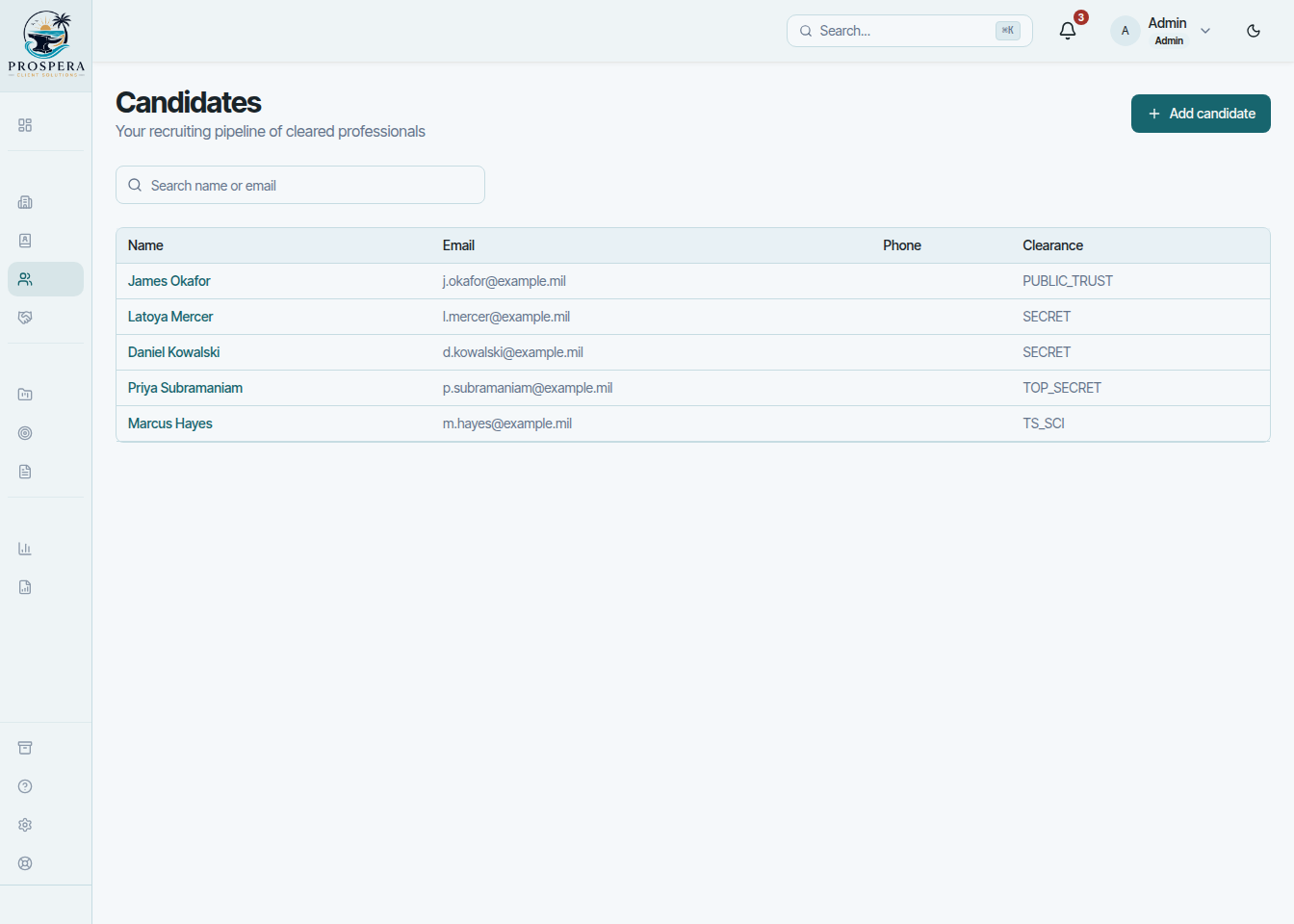
Task: Open James Okafor candidate profile
Action: point(169,281)
